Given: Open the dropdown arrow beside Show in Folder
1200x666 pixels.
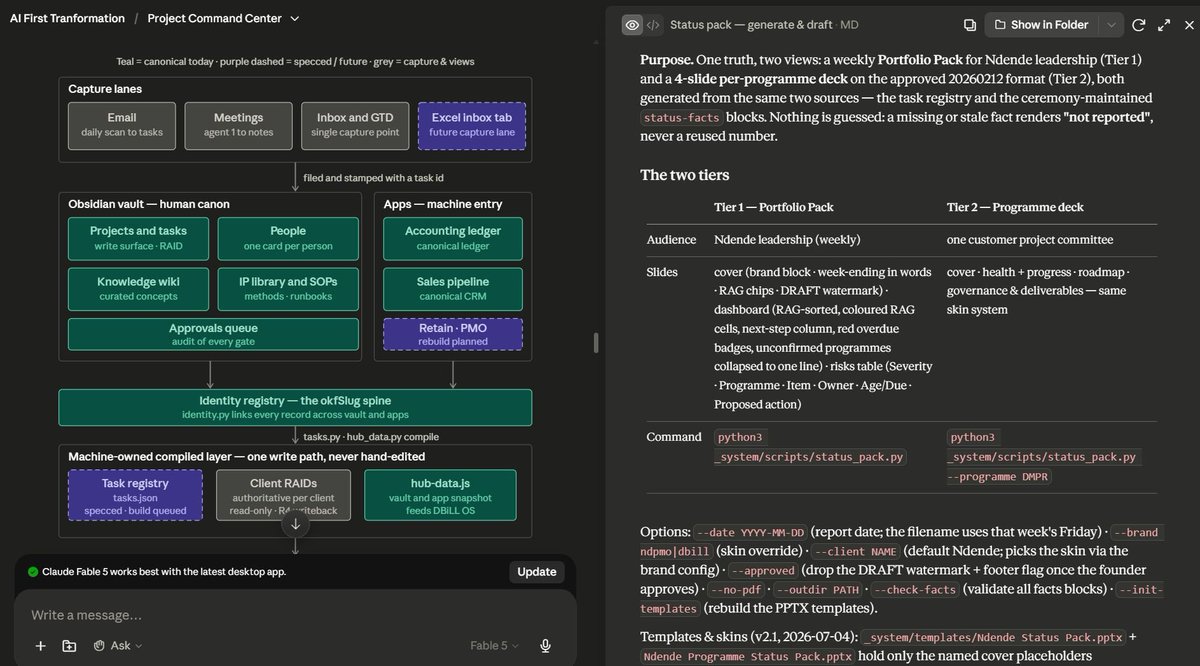Looking at the screenshot, I should coord(1111,25).
